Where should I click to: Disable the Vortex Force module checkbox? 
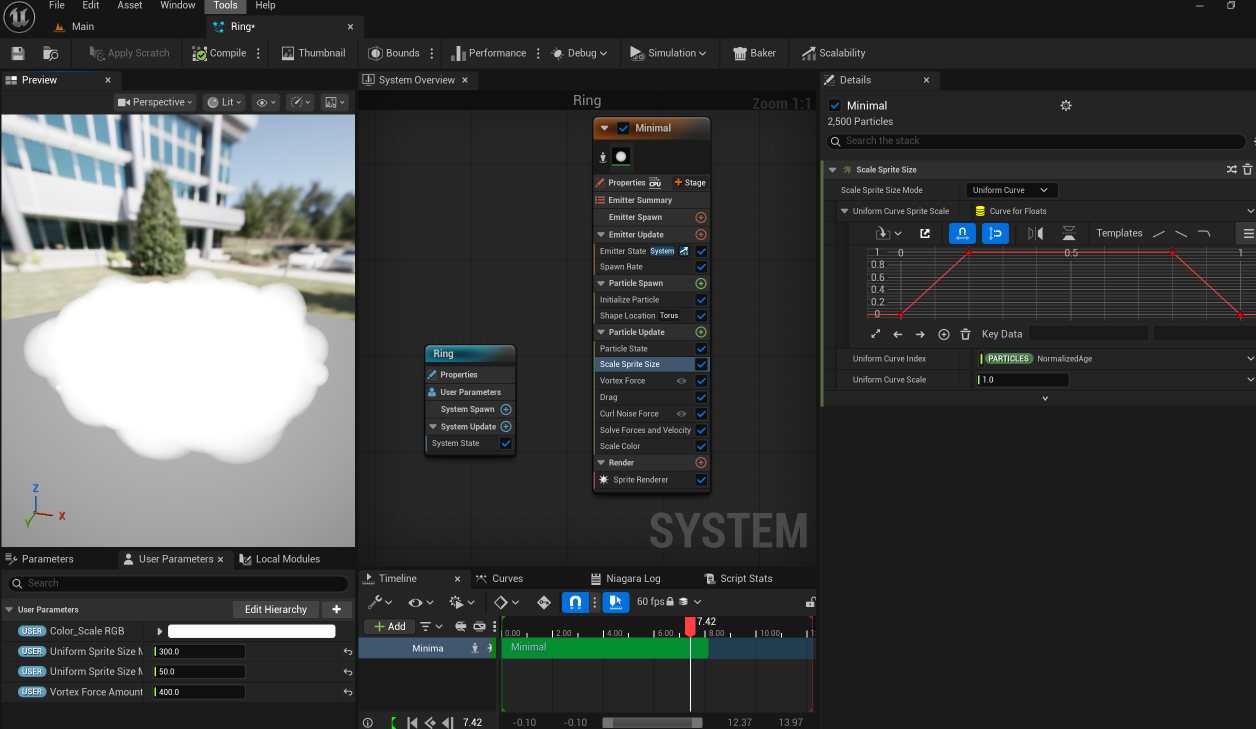coord(701,381)
